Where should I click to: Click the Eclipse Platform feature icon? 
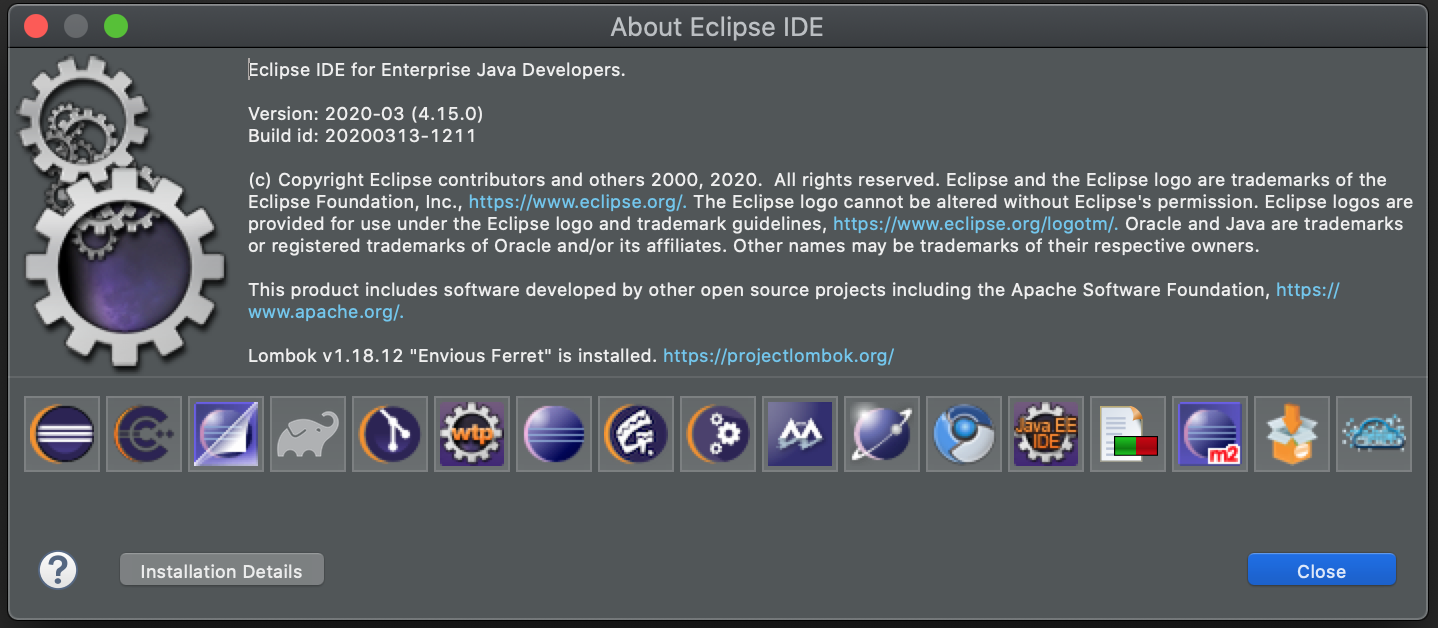click(x=62, y=434)
